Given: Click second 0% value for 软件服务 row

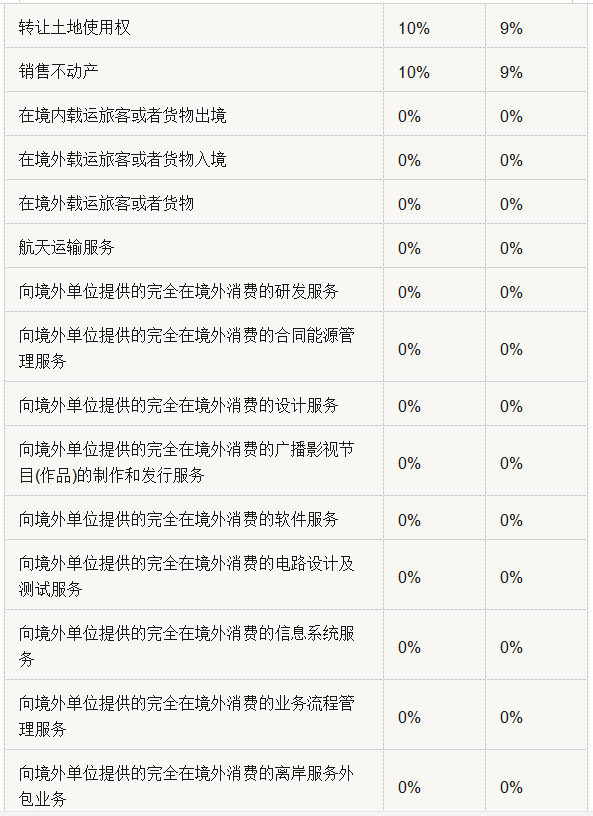Looking at the screenshot, I should [511, 520].
